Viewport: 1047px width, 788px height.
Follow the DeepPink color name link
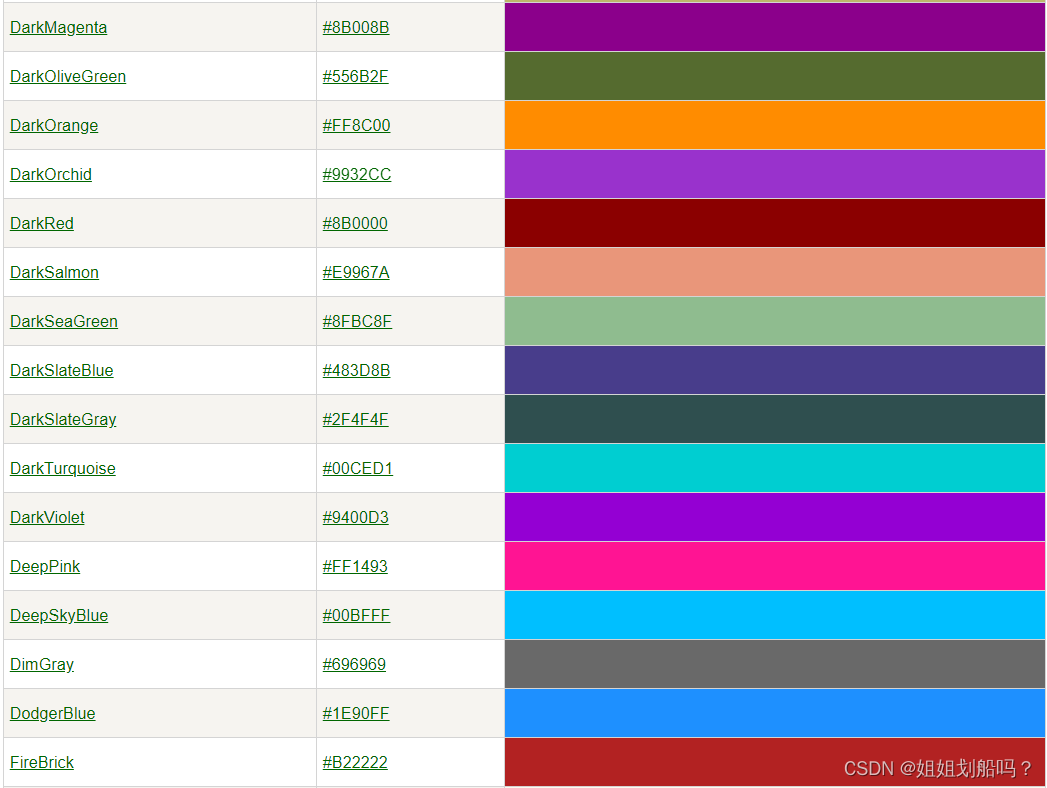click(x=45, y=566)
